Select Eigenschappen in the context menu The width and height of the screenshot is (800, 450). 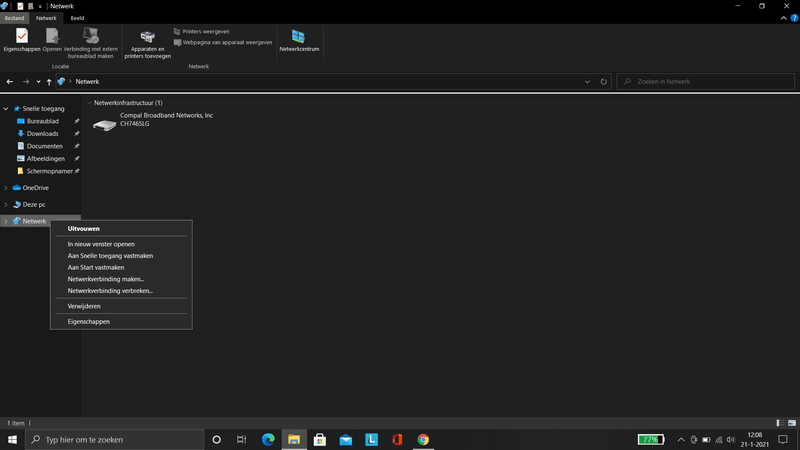[x=88, y=321]
